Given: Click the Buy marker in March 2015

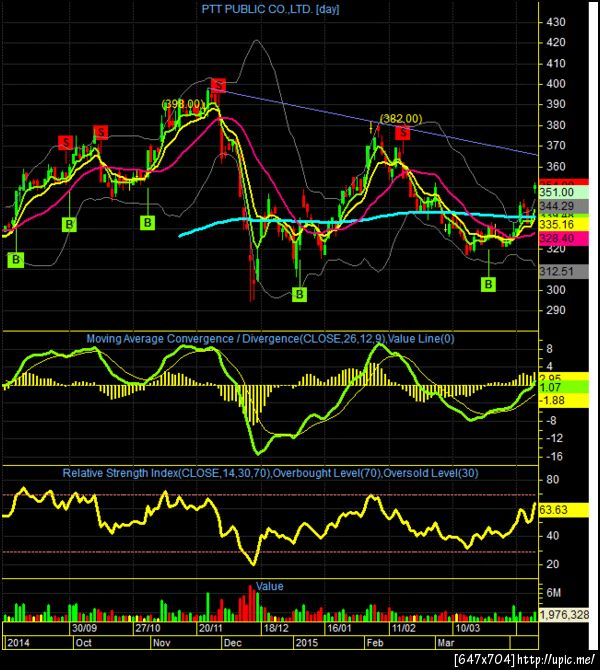Looking at the screenshot, I should (x=488, y=284).
